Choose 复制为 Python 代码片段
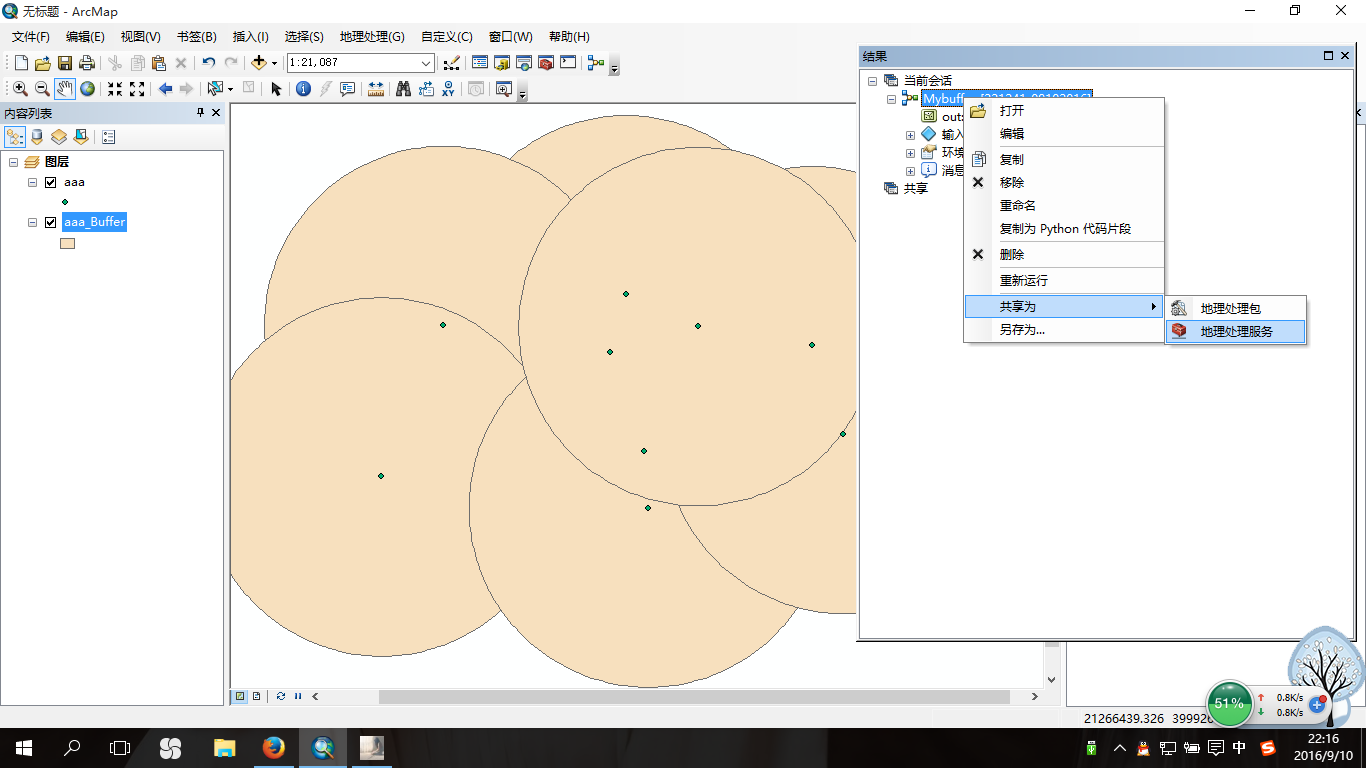The image size is (1366, 768). [x=1065, y=228]
